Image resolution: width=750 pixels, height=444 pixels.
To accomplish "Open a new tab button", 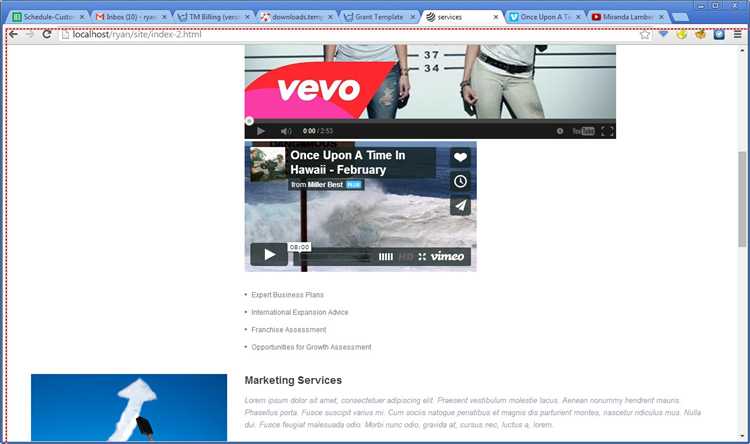I will click(680, 17).
